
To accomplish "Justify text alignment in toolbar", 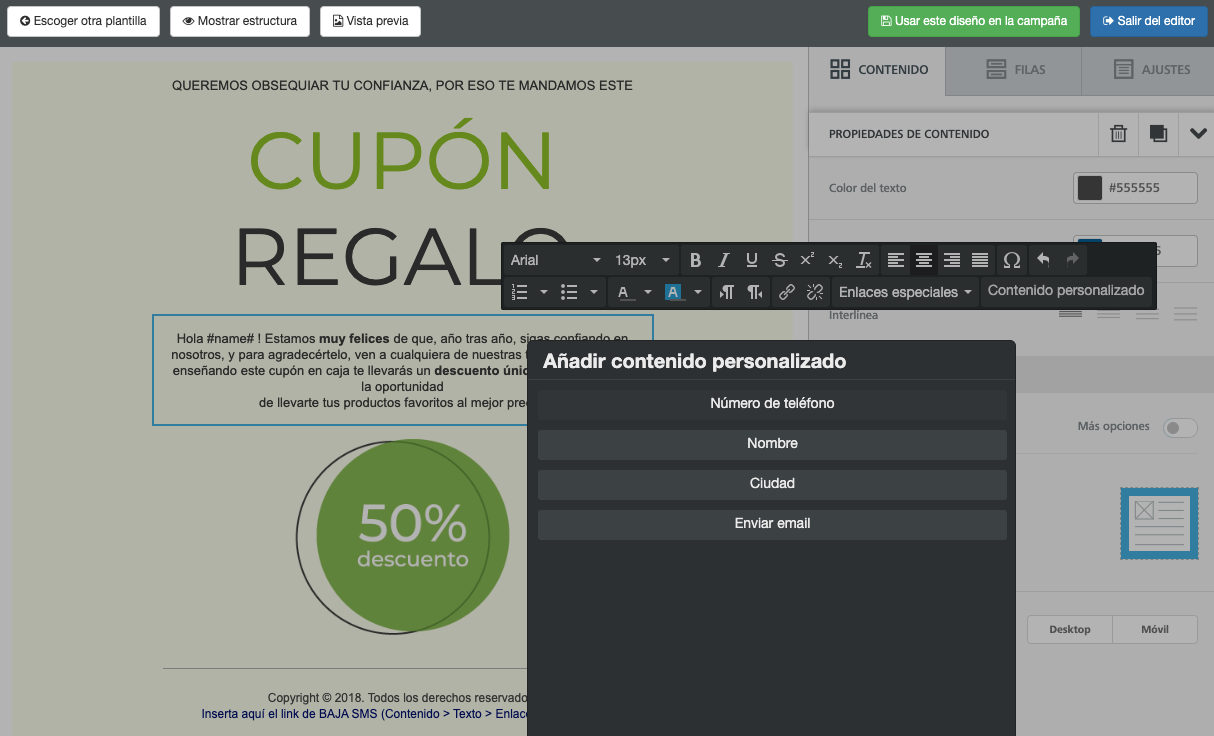I will click(980, 260).
